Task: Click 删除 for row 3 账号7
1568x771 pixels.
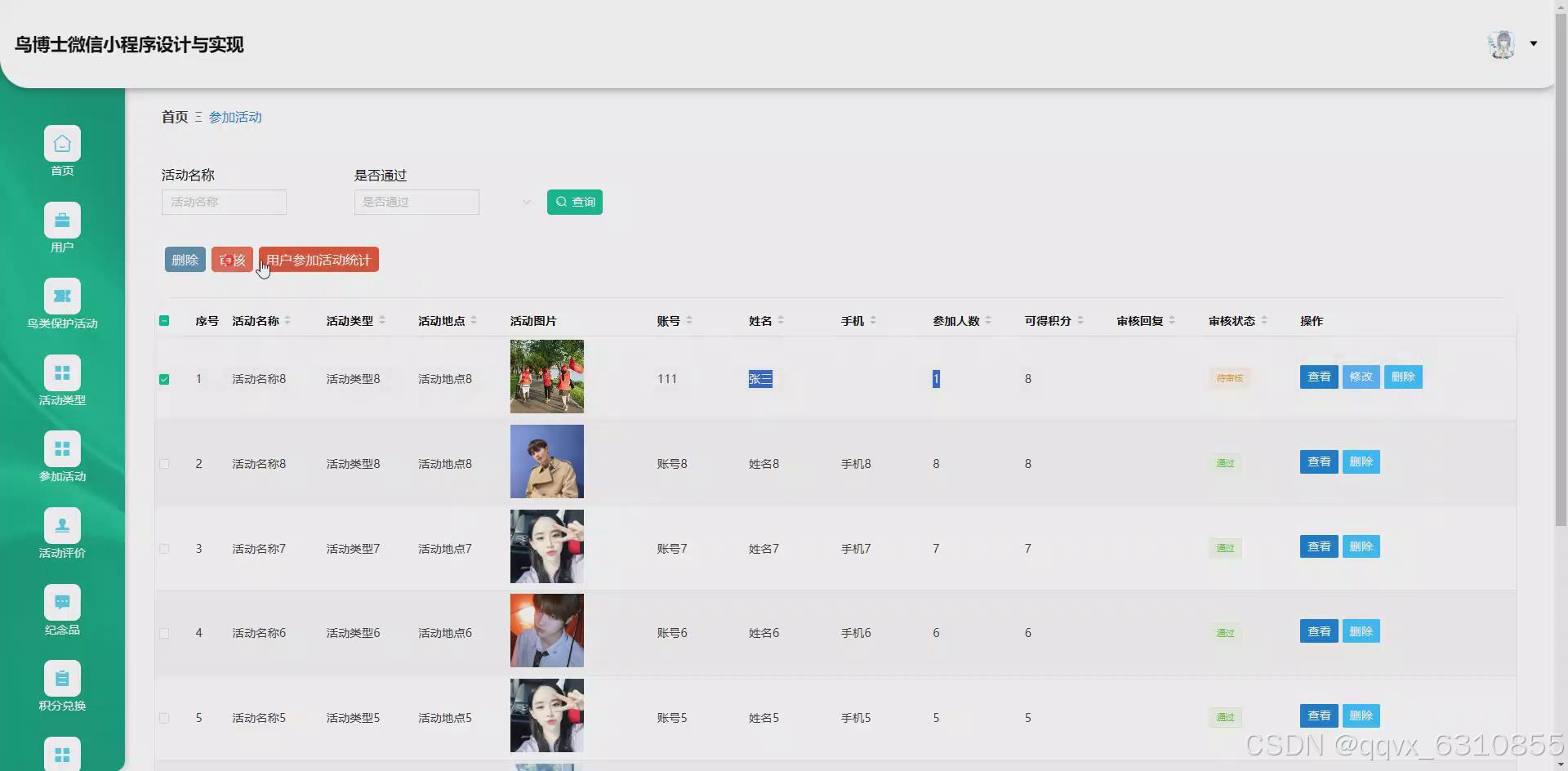Action: [1361, 546]
